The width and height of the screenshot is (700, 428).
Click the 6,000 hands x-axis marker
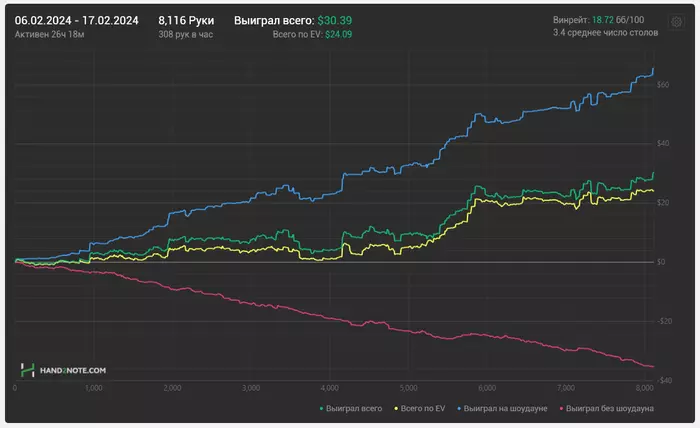pyautogui.click(x=486, y=387)
